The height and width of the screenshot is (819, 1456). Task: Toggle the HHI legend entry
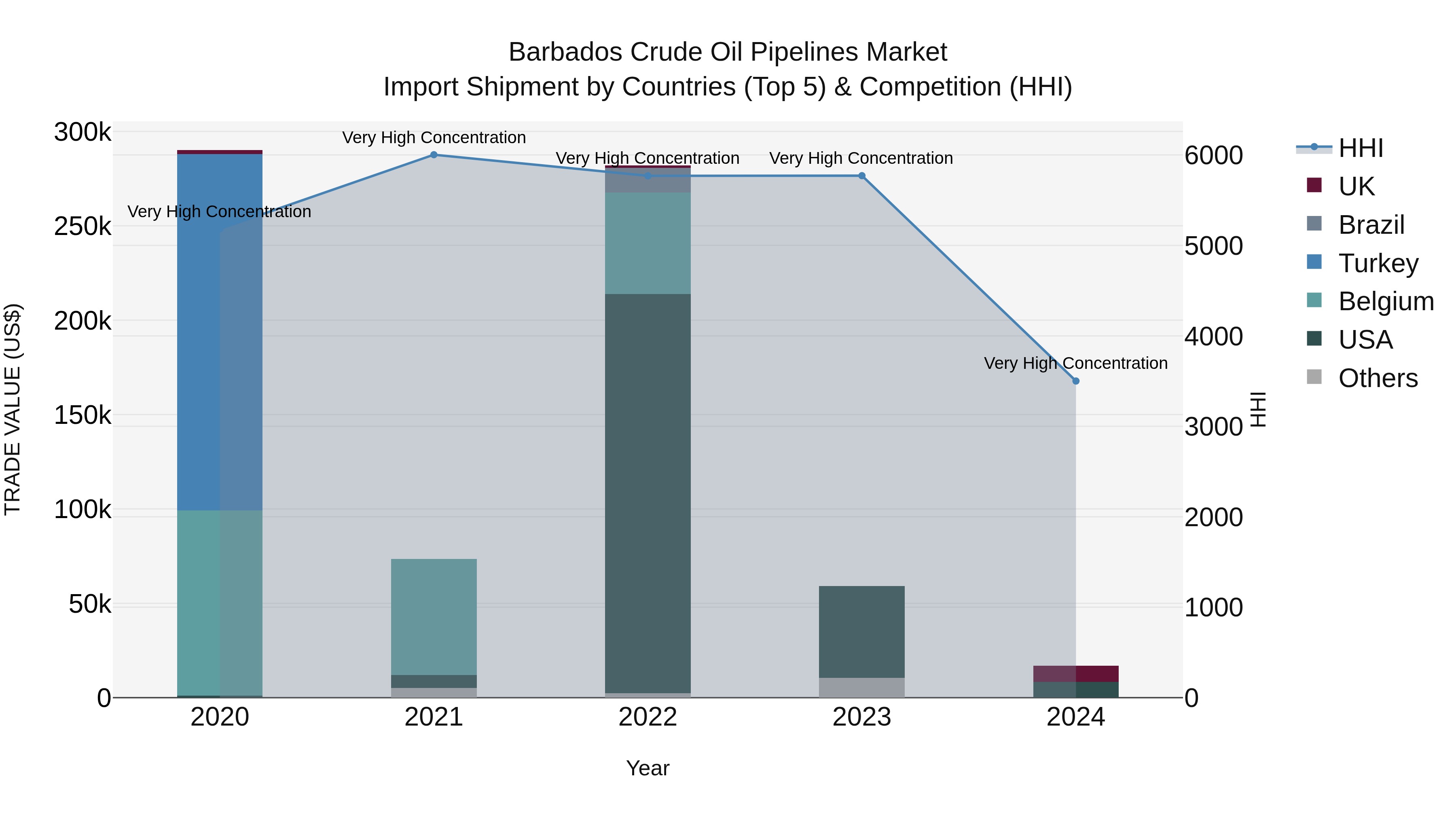click(1340, 148)
